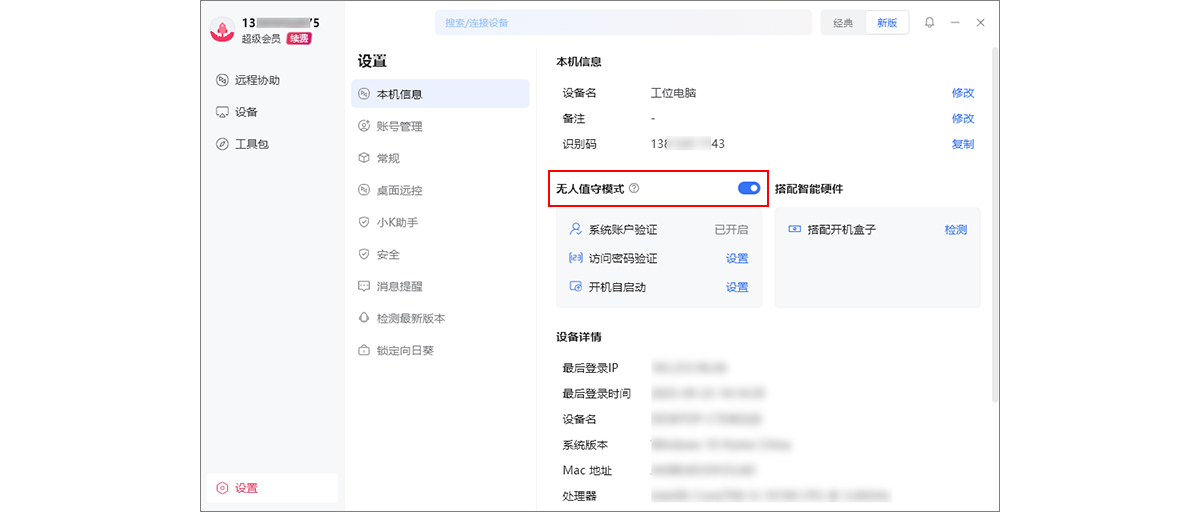Click the 续费 renewal badge

299,39
